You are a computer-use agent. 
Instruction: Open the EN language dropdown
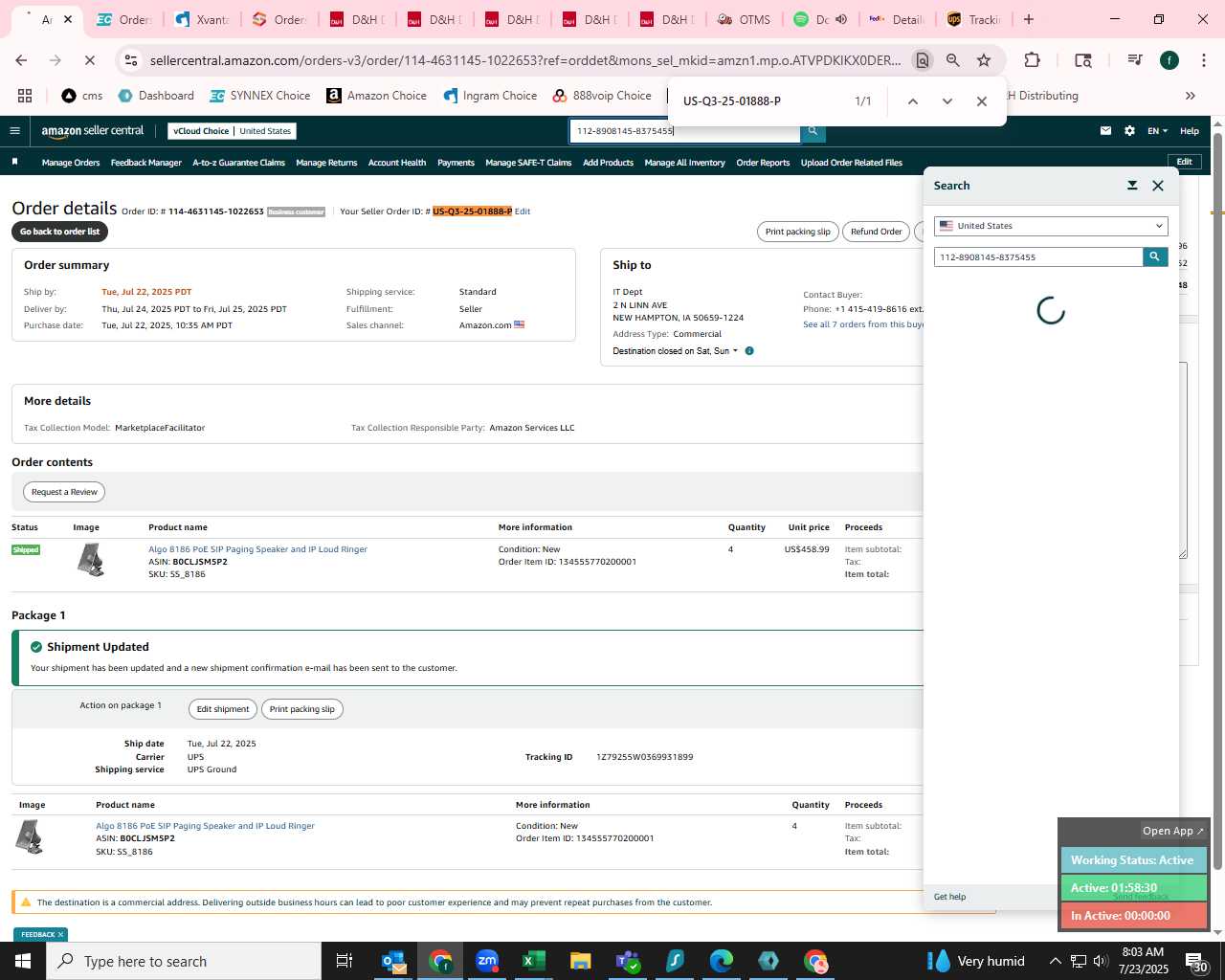coord(1158,131)
